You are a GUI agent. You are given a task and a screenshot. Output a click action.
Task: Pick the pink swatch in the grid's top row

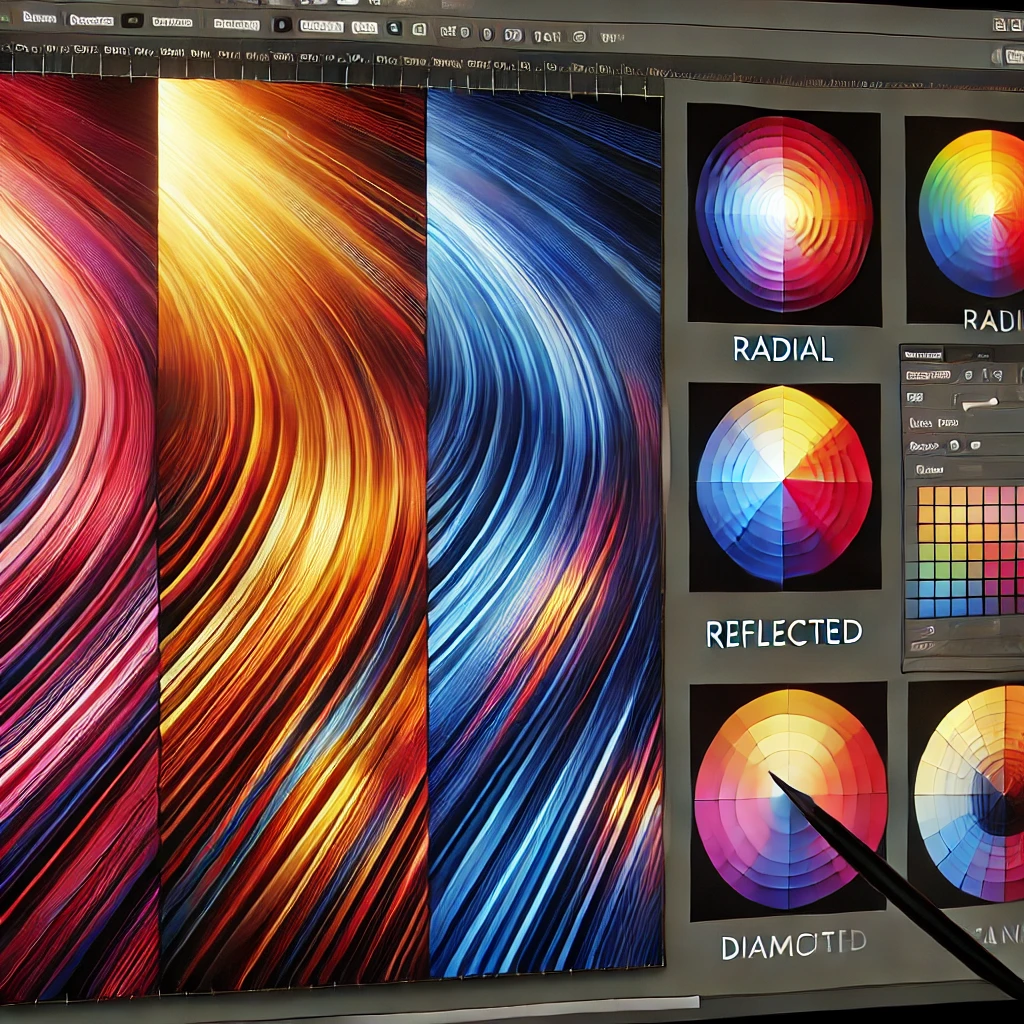[x=991, y=496]
